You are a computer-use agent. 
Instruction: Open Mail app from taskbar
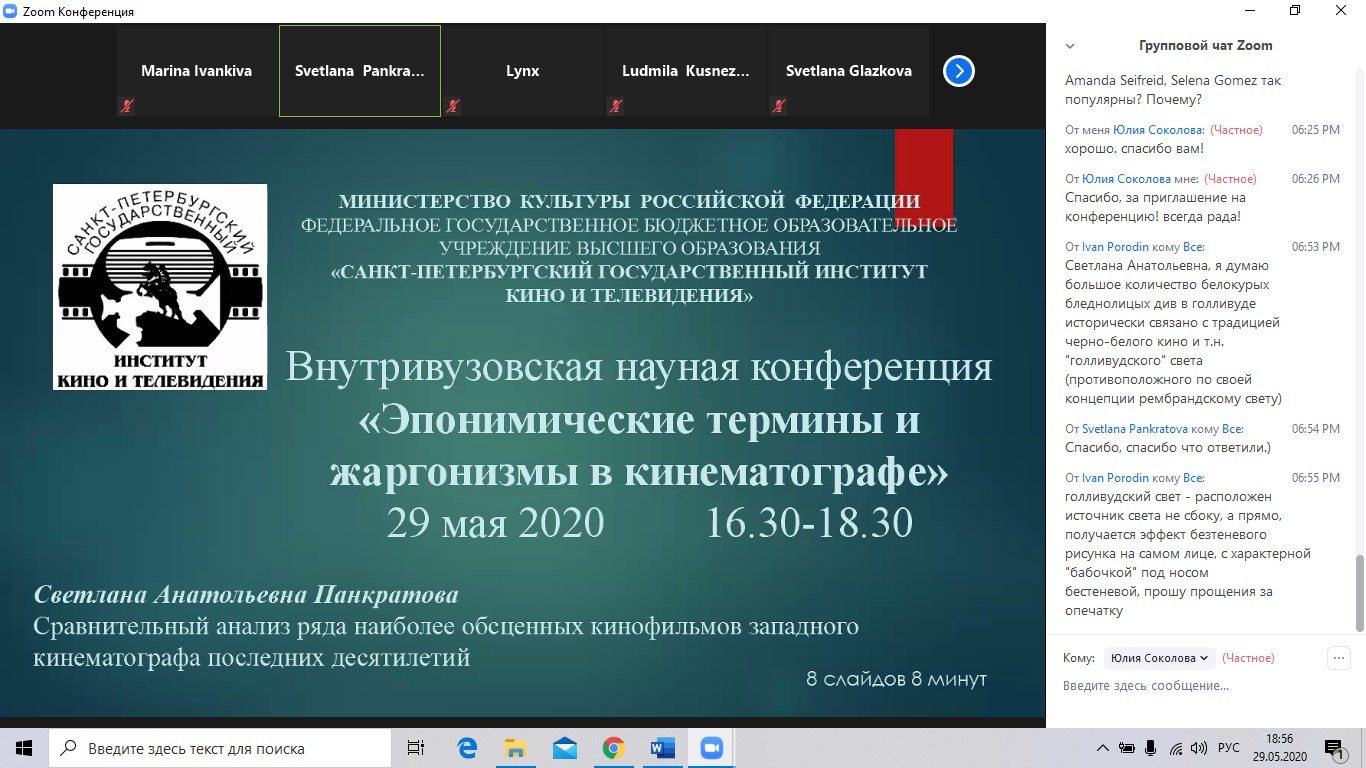coord(565,748)
